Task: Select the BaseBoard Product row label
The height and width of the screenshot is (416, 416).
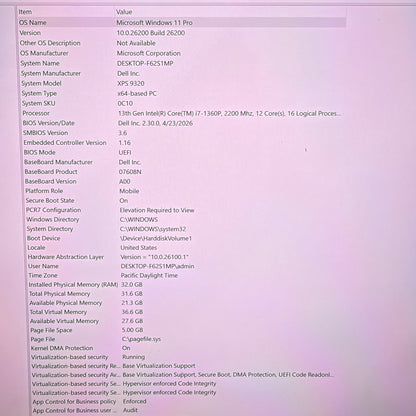Action: [x=51, y=172]
